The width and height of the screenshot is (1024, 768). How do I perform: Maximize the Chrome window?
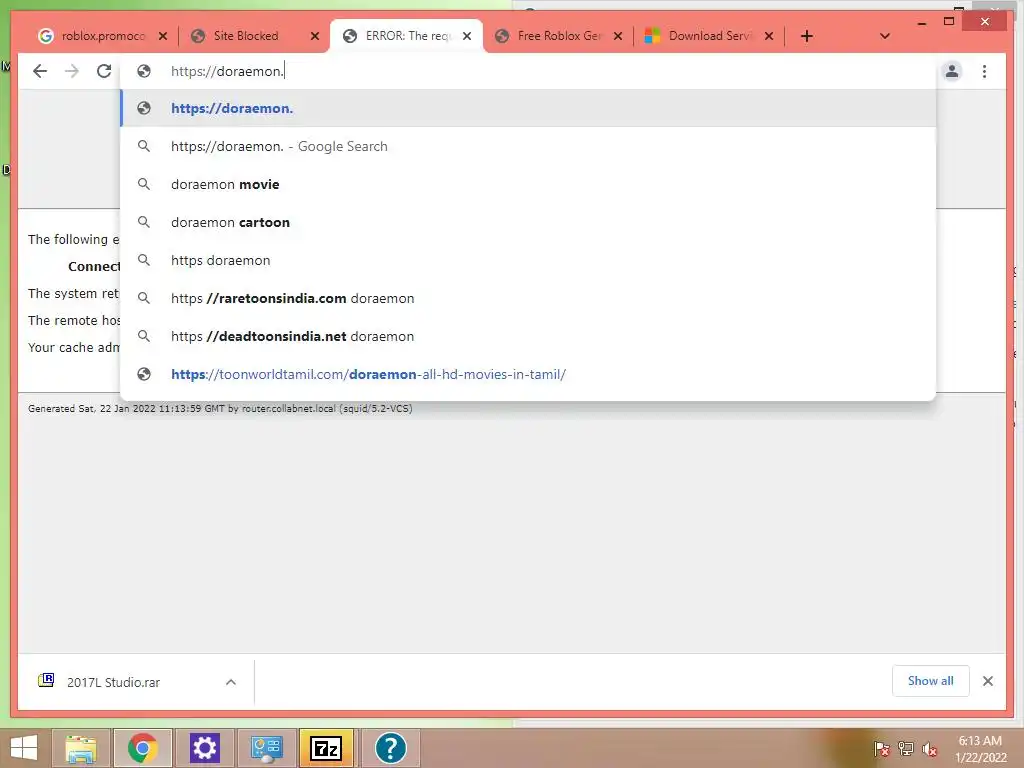949,22
